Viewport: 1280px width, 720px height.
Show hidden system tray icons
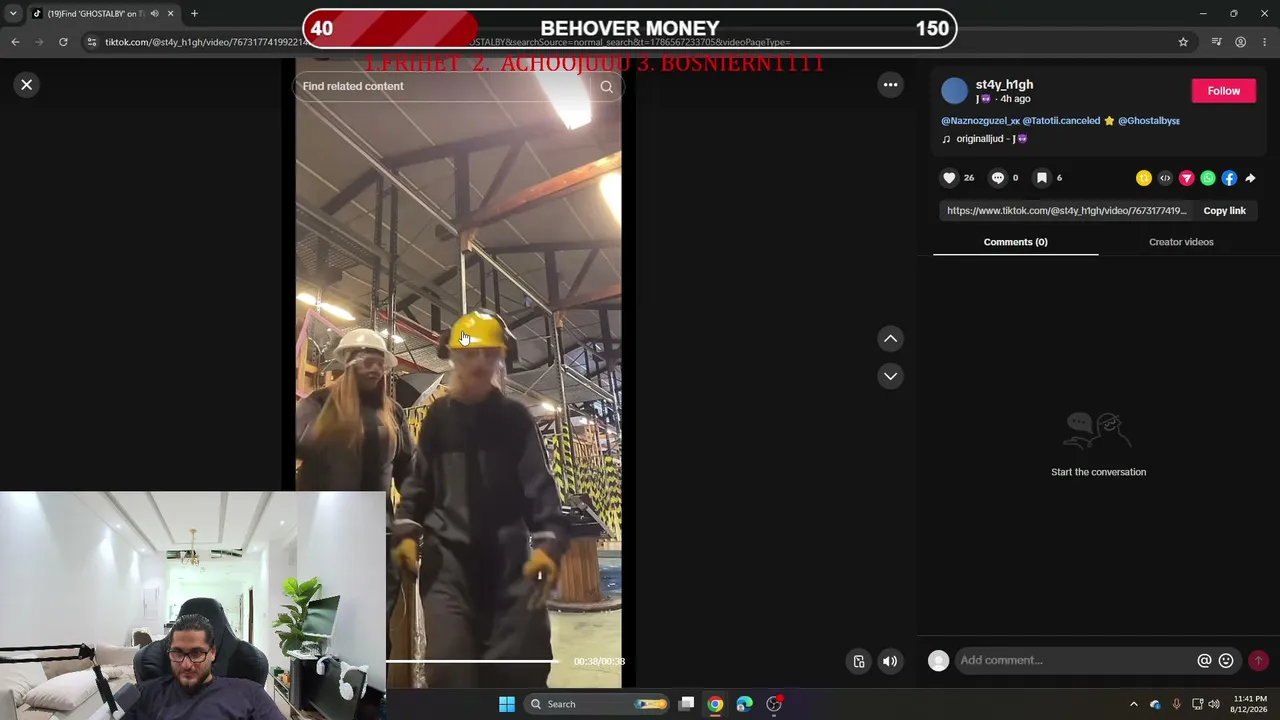(x=1133, y=704)
